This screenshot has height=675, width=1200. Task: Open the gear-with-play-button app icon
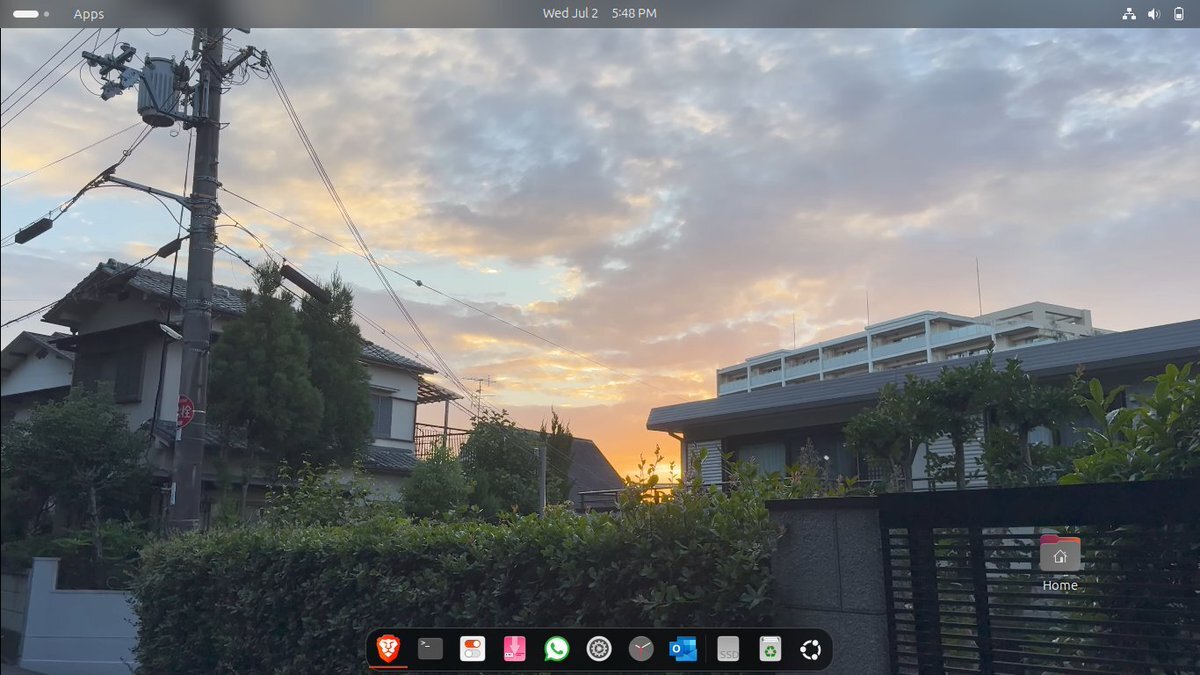click(x=599, y=649)
